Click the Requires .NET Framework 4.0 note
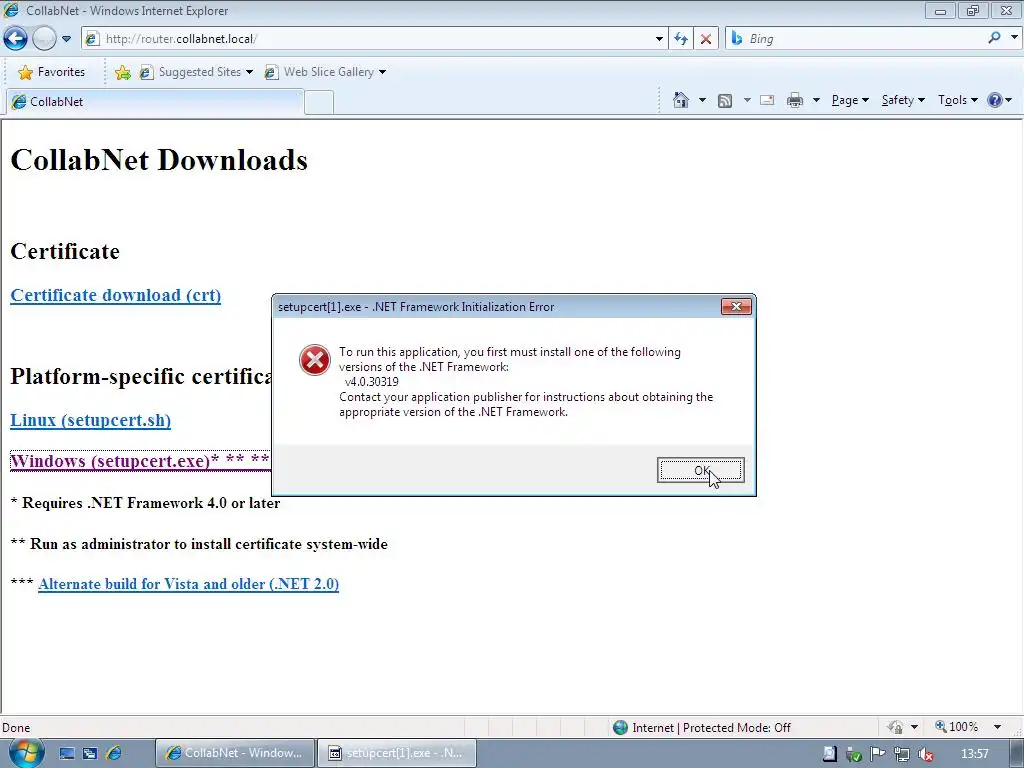 click(x=146, y=503)
